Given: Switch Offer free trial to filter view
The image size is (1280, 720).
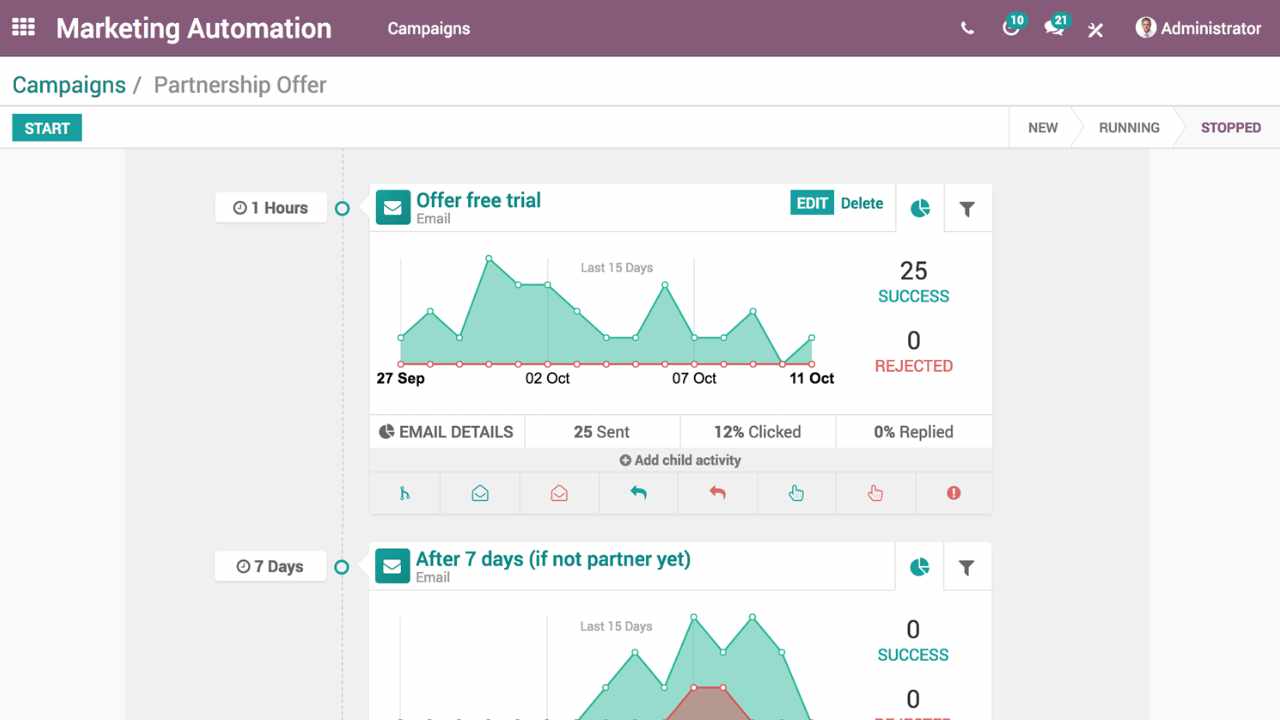Looking at the screenshot, I should (967, 208).
